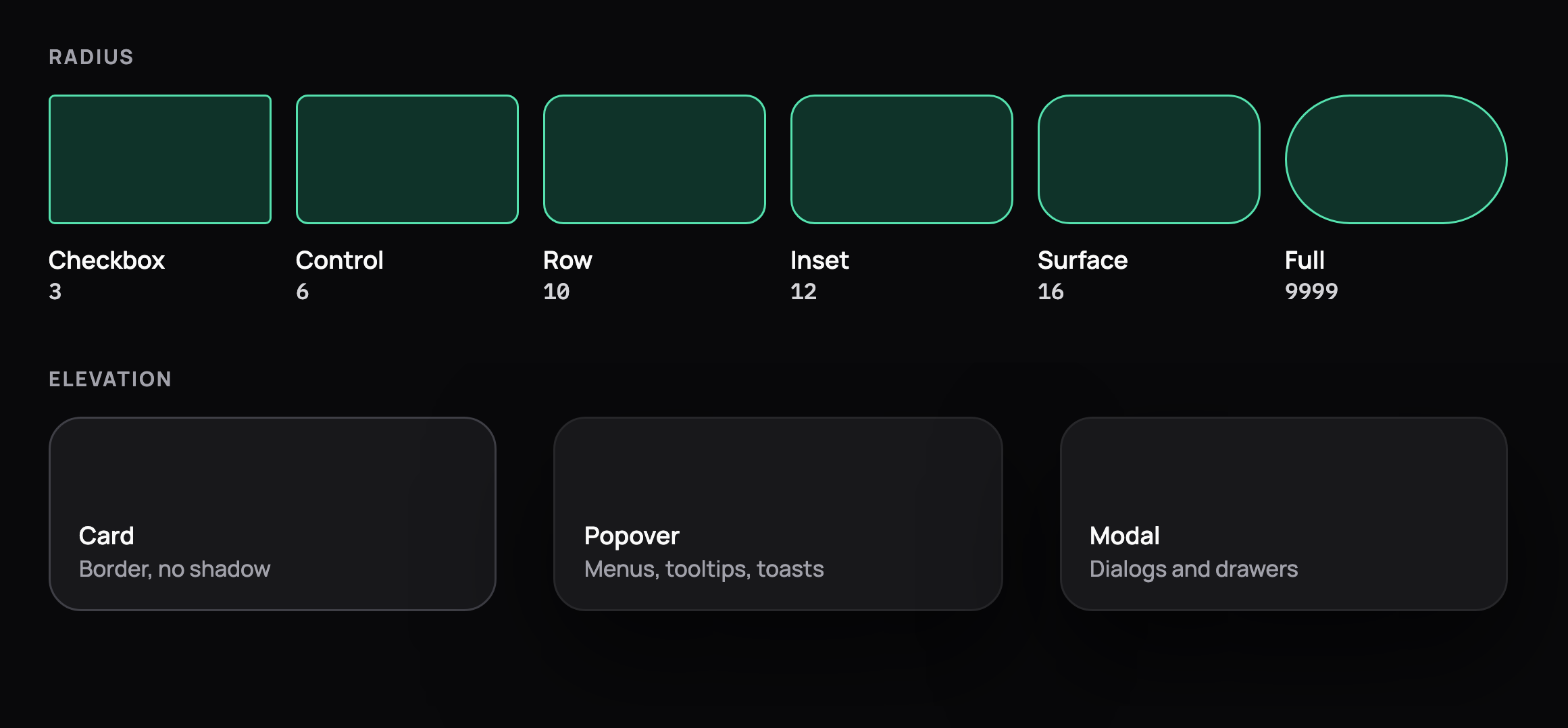Click the value '3' under Checkbox

55,292
